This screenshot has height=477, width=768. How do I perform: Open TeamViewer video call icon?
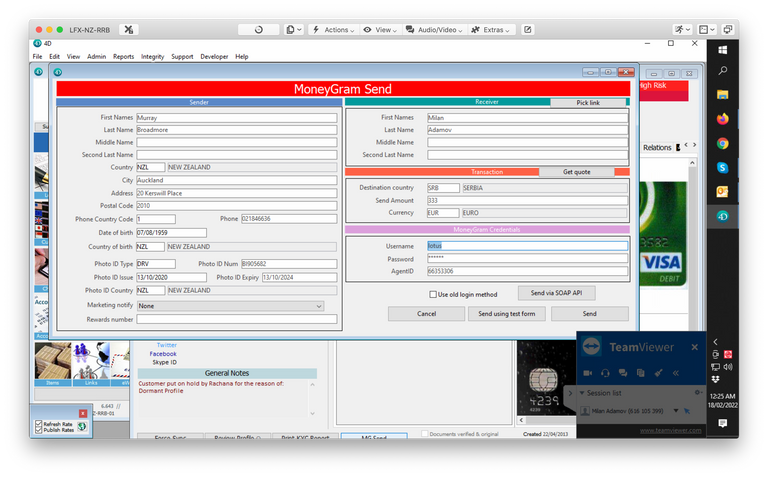pyautogui.click(x=587, y=373)
